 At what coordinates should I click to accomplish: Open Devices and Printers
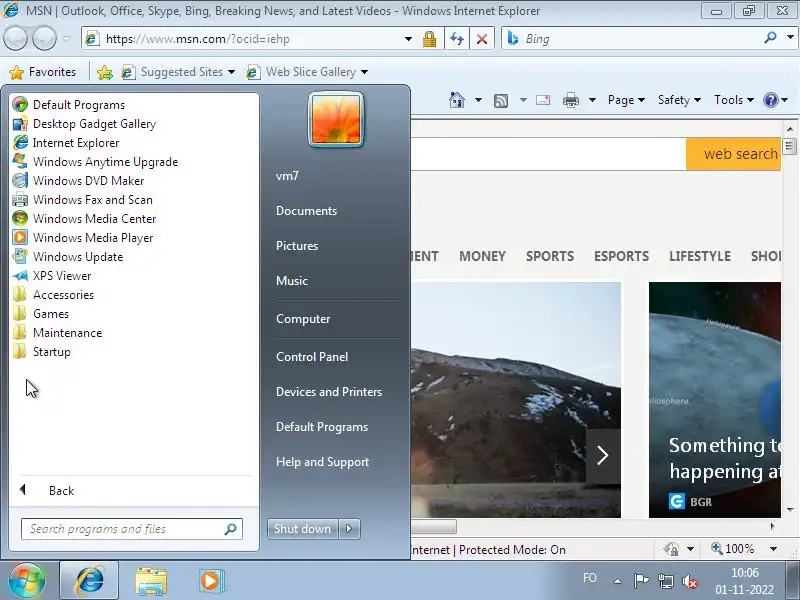pyautogui.click(x=329, y=392)
